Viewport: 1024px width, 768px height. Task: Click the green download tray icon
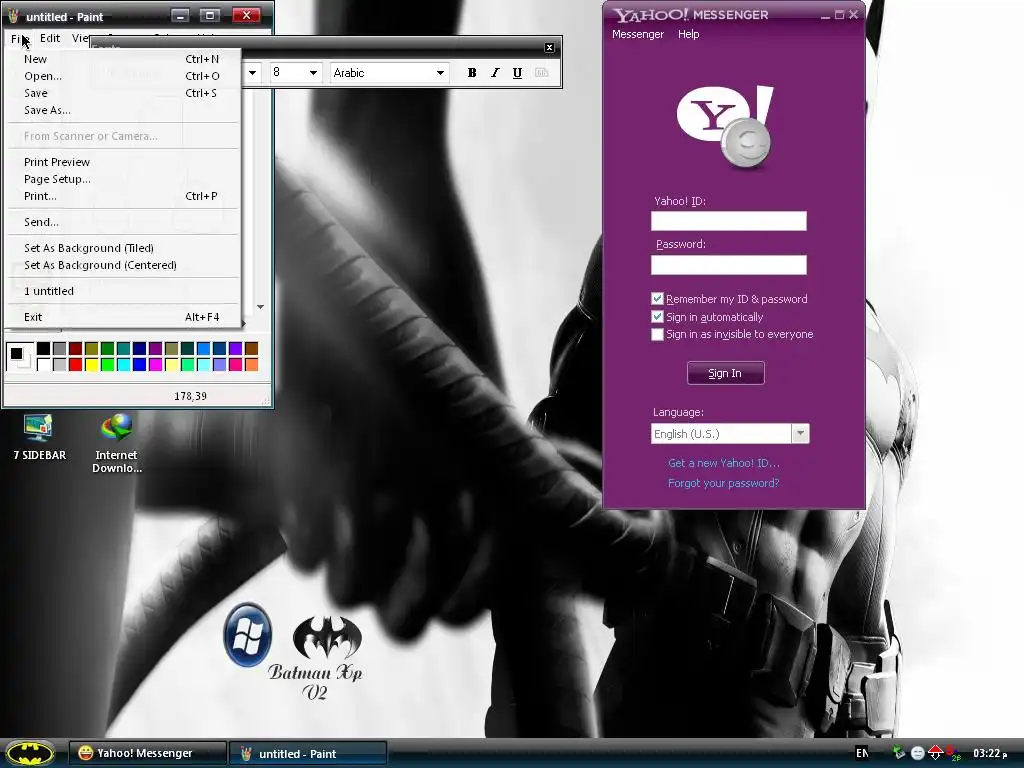coord(899,753)
